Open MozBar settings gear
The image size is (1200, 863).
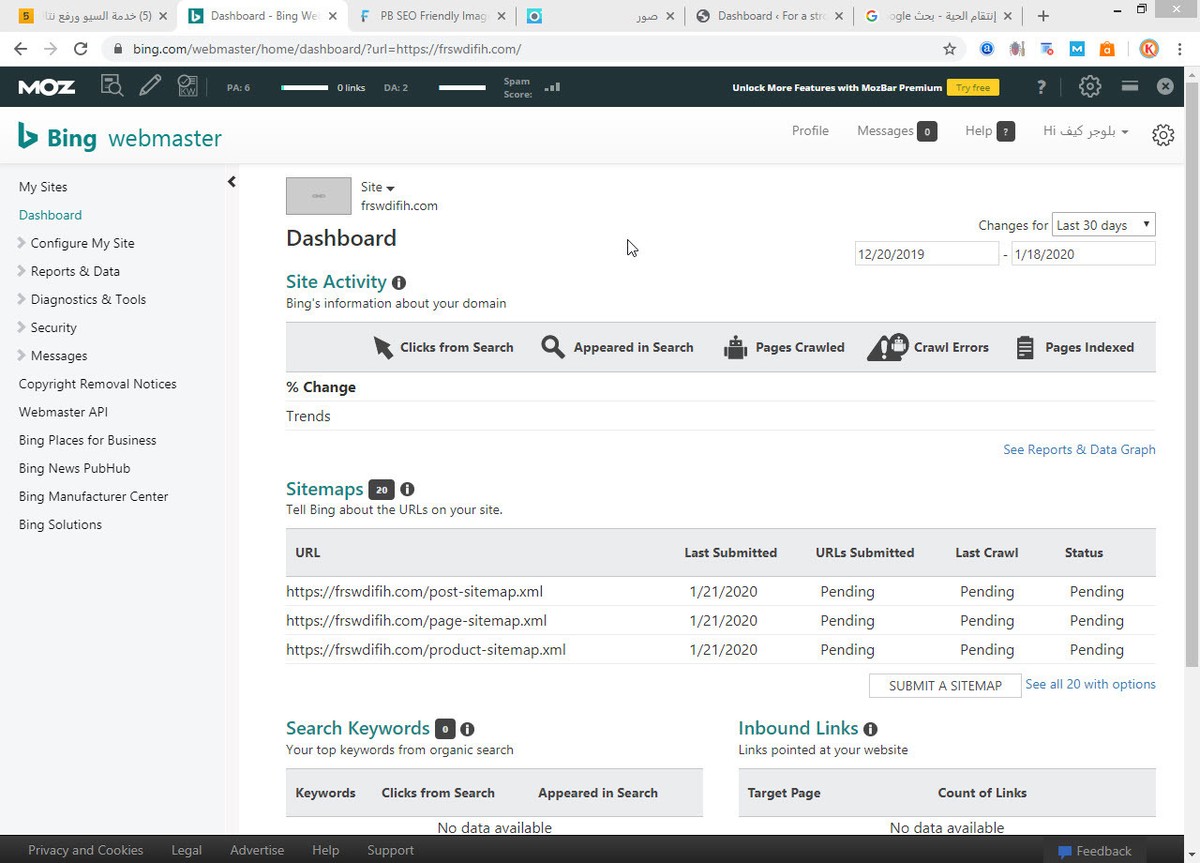click(x=1090, y=87)
